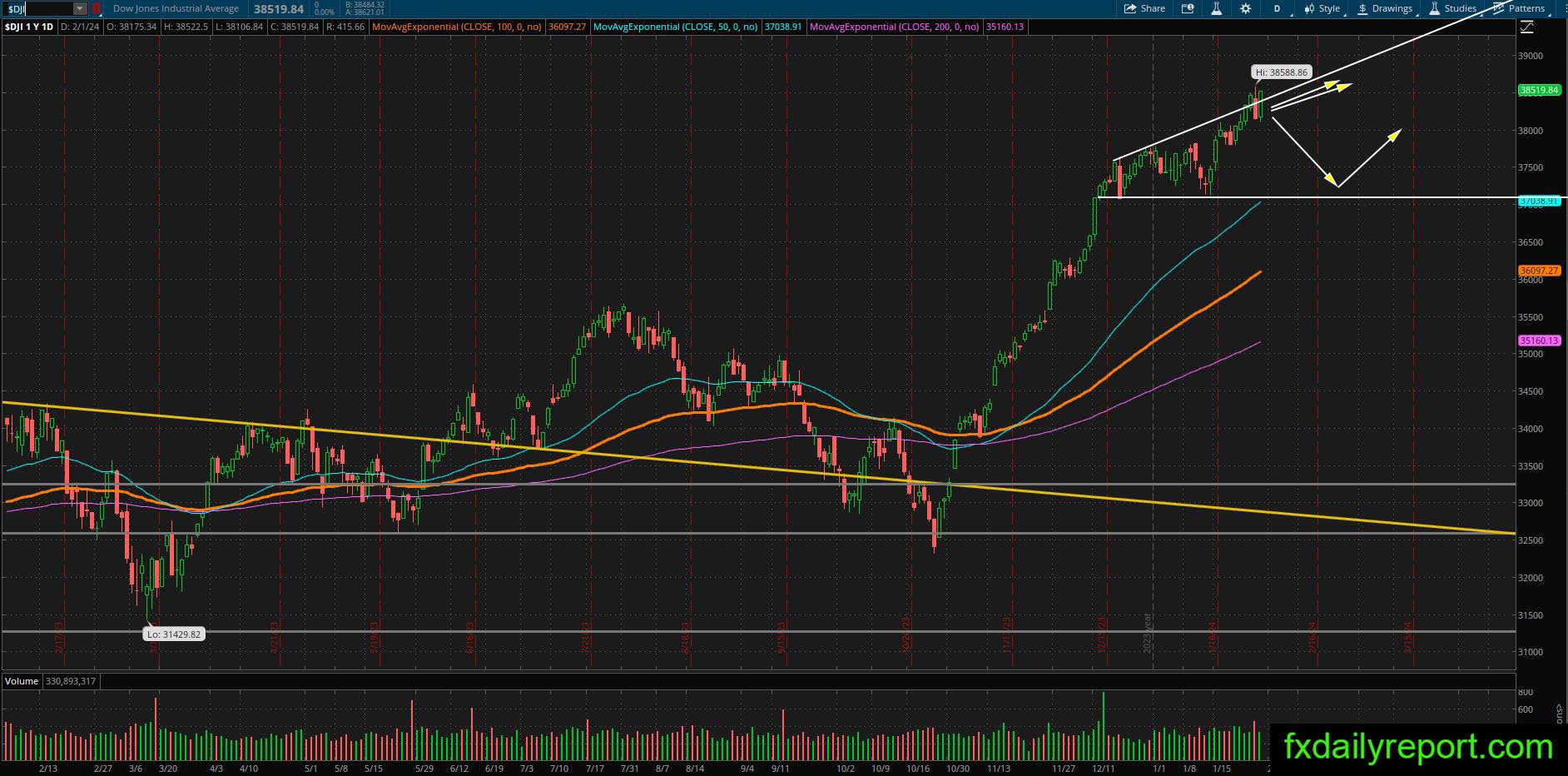Click the Share button
Screen dimensions: 1568x776
1144,8
